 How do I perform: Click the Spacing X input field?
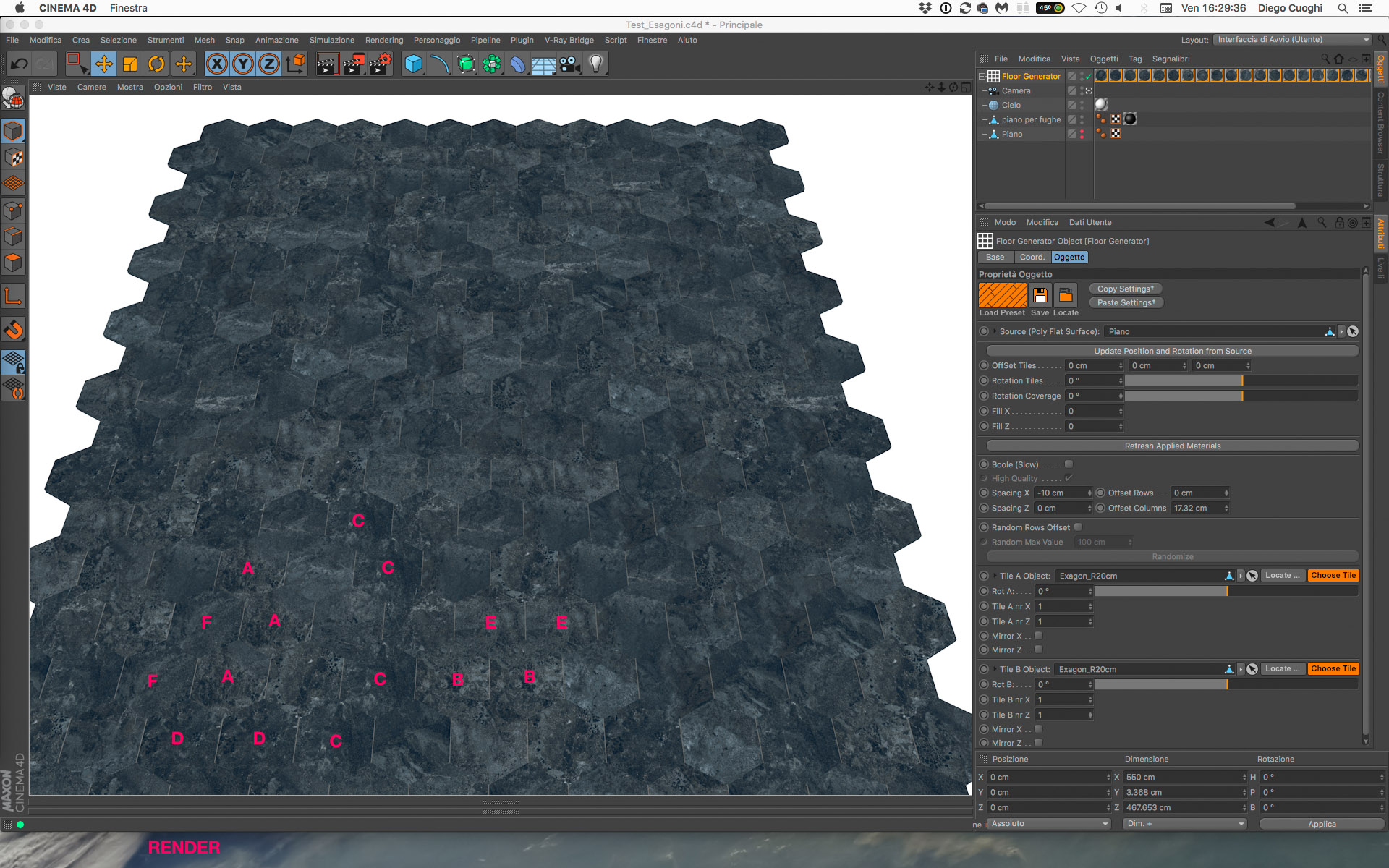click(x=1060, y=493)
